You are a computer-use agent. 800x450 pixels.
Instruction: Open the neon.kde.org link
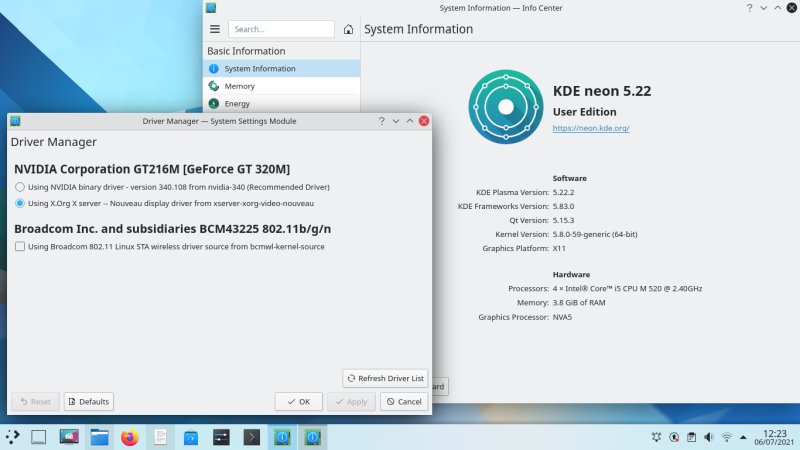(591, 128)
